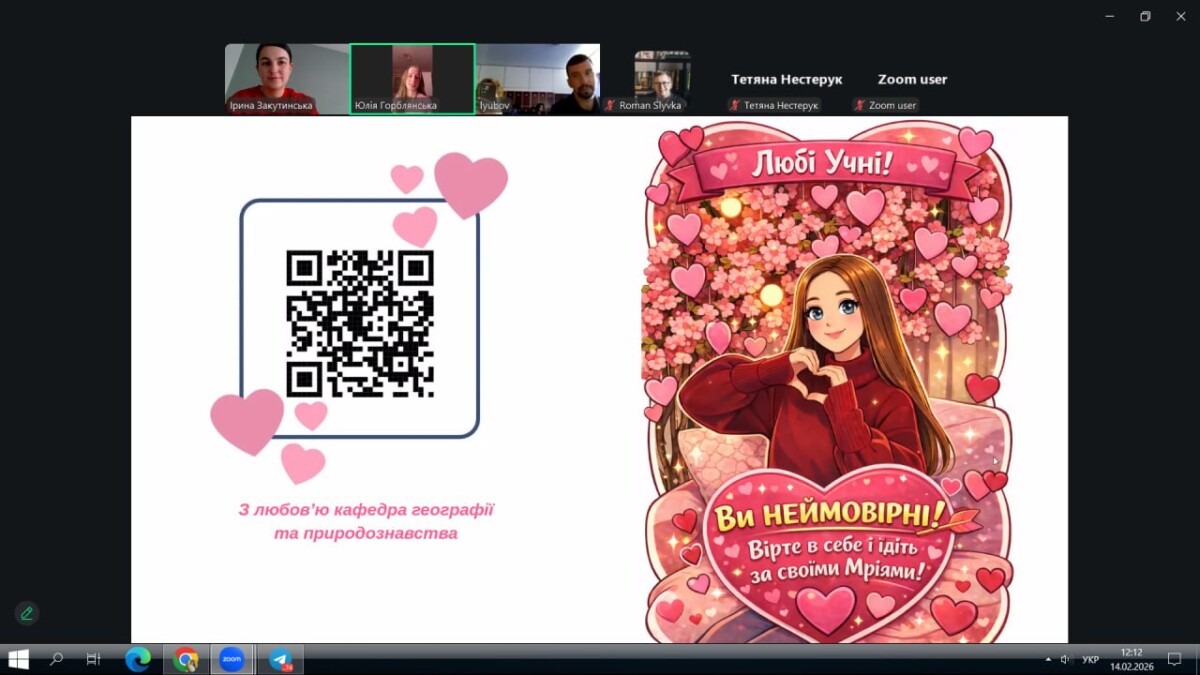Open the clock showing 12:12
The width and height of the screenshot is (1200, 675).
click(1131, 659)
